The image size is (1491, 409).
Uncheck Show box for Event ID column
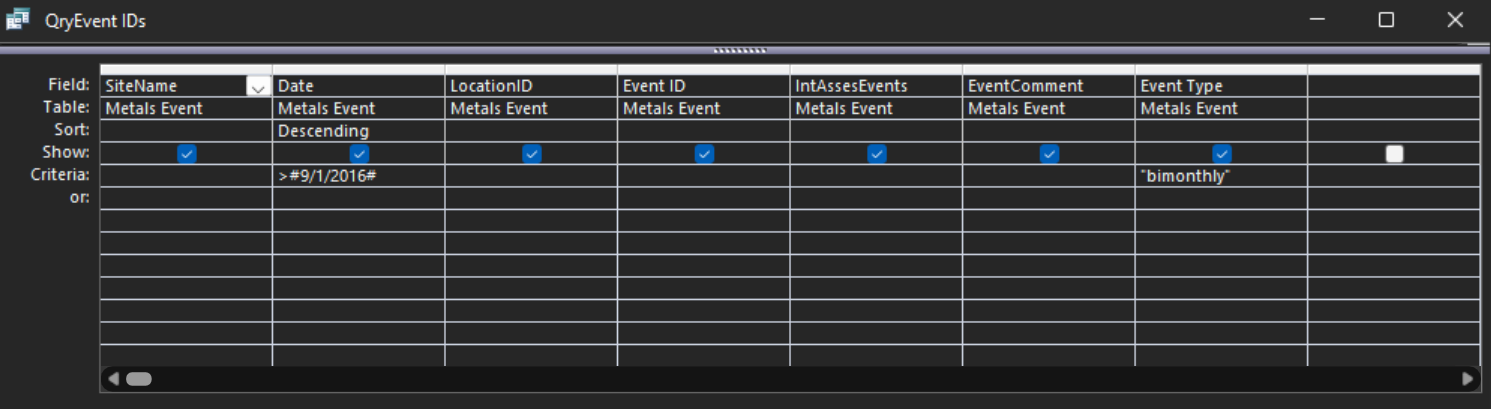(704, 154)
